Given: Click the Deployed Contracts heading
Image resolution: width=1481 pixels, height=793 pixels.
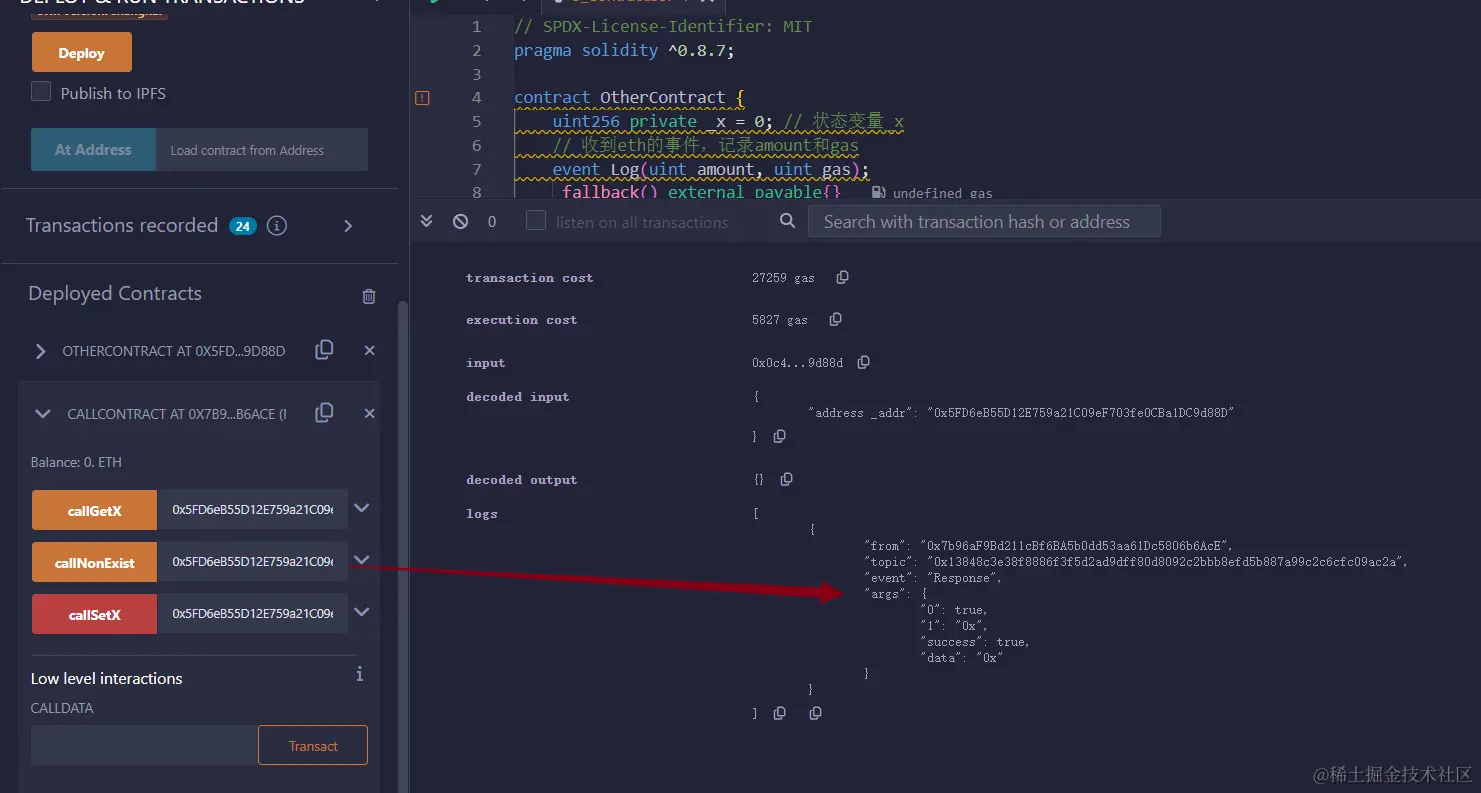Looking at the screenshot, I should coord(115,294).
